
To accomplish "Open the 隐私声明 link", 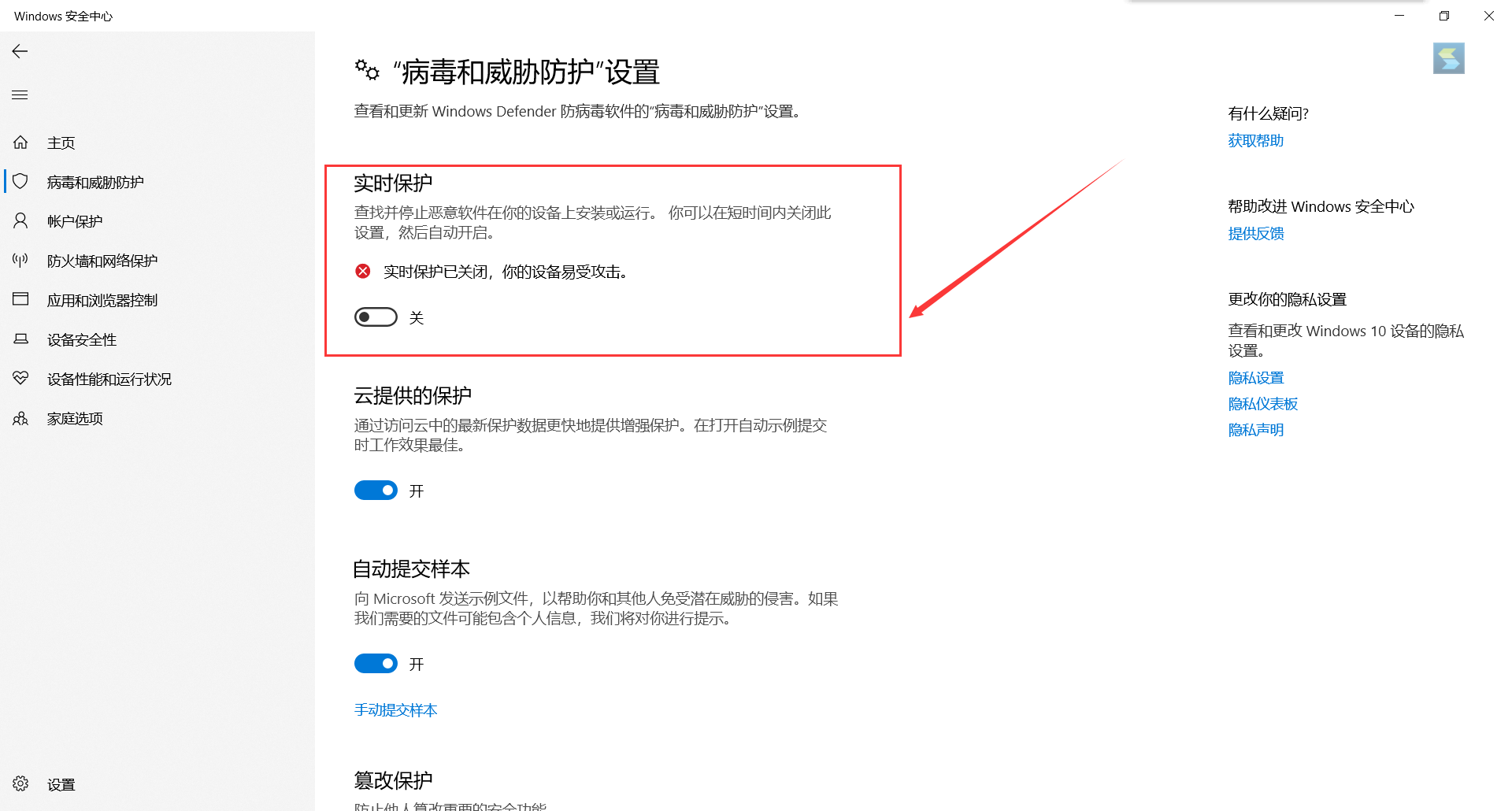I will click(1255, 430).
